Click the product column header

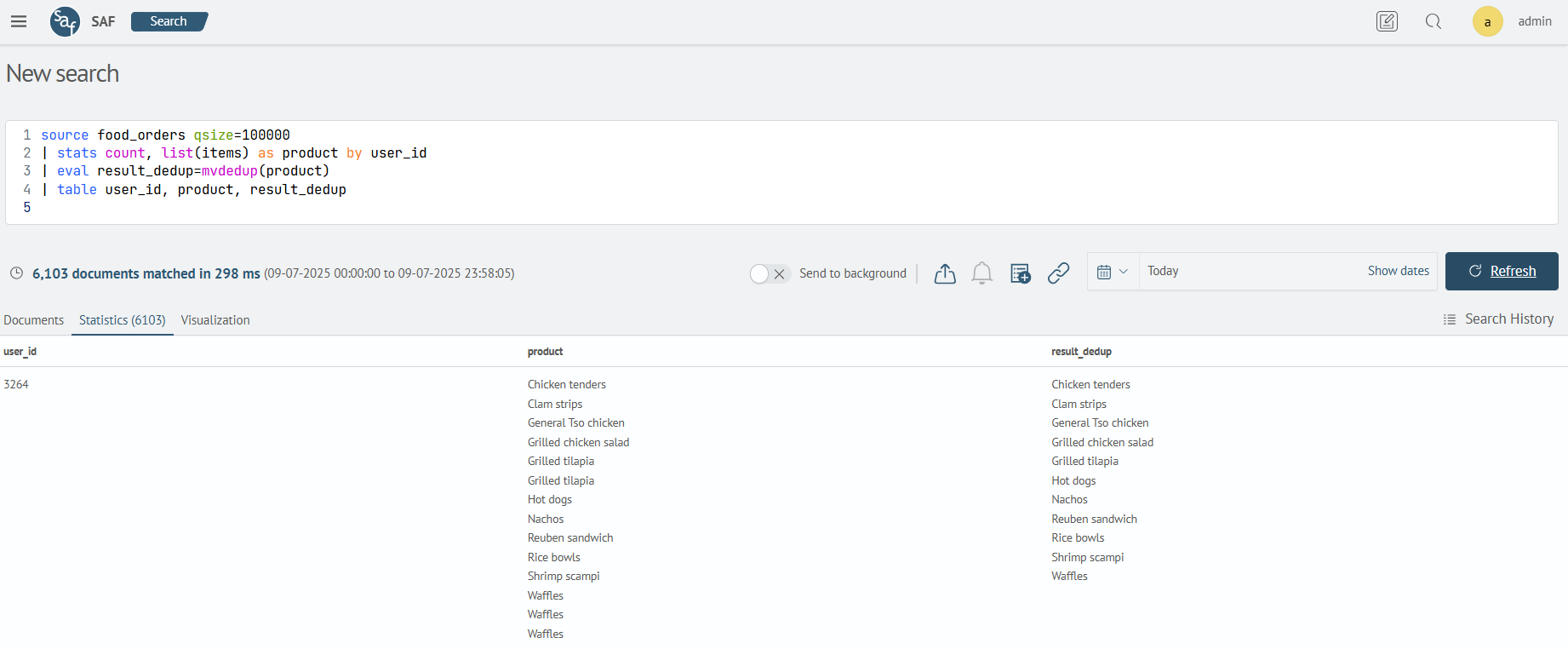pos(546,352)
